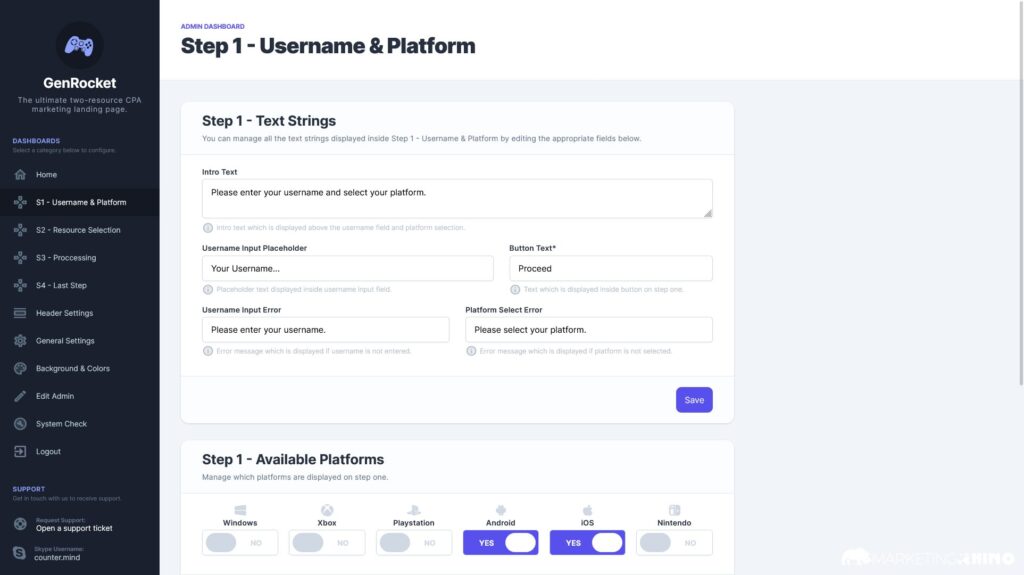The width and height of the screenshot is (1024, 575).
Task: Go to S4 - Last Step page
Action: coord(61,286)
